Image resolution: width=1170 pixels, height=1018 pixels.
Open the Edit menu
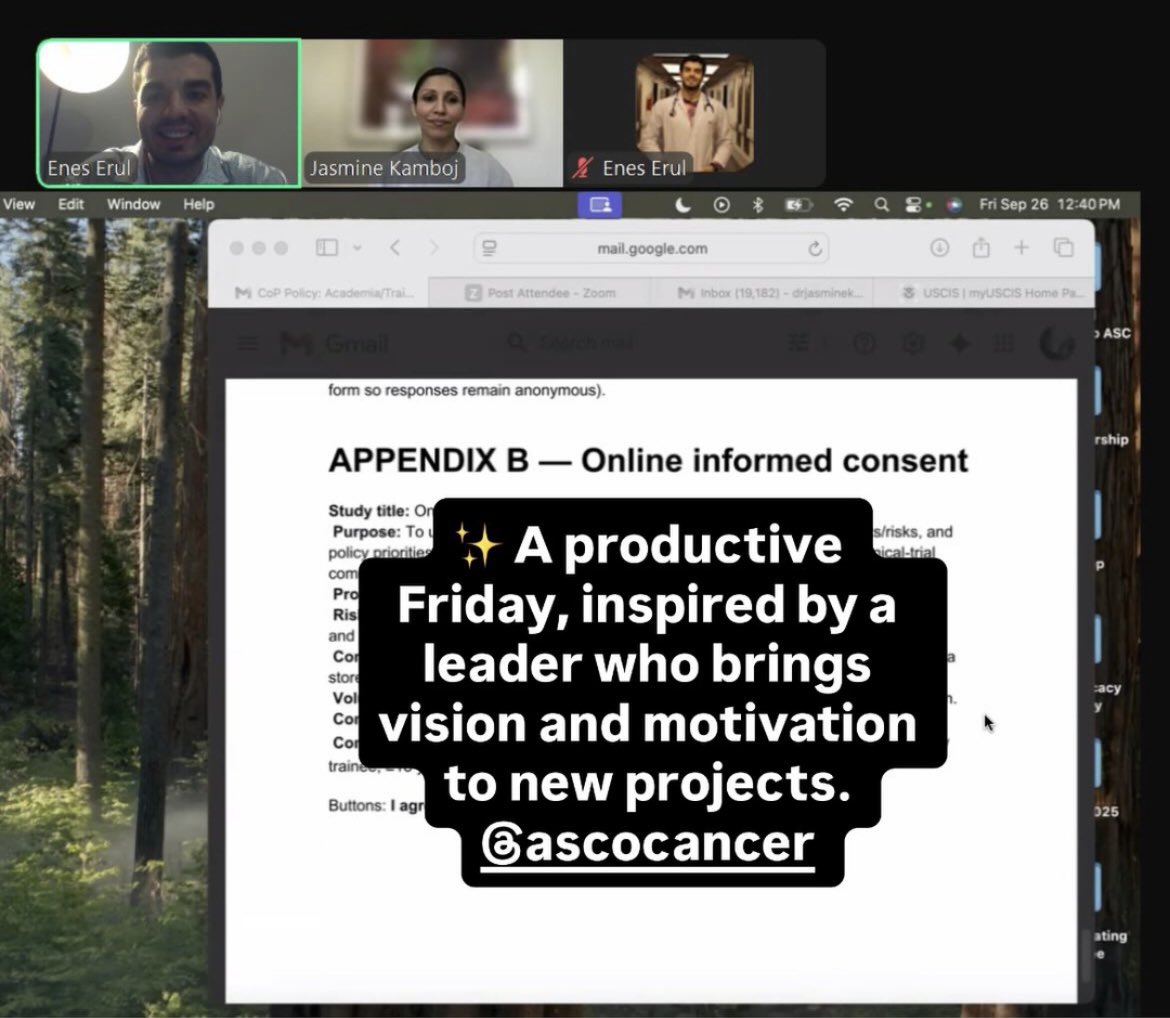(x=71, y=204)
